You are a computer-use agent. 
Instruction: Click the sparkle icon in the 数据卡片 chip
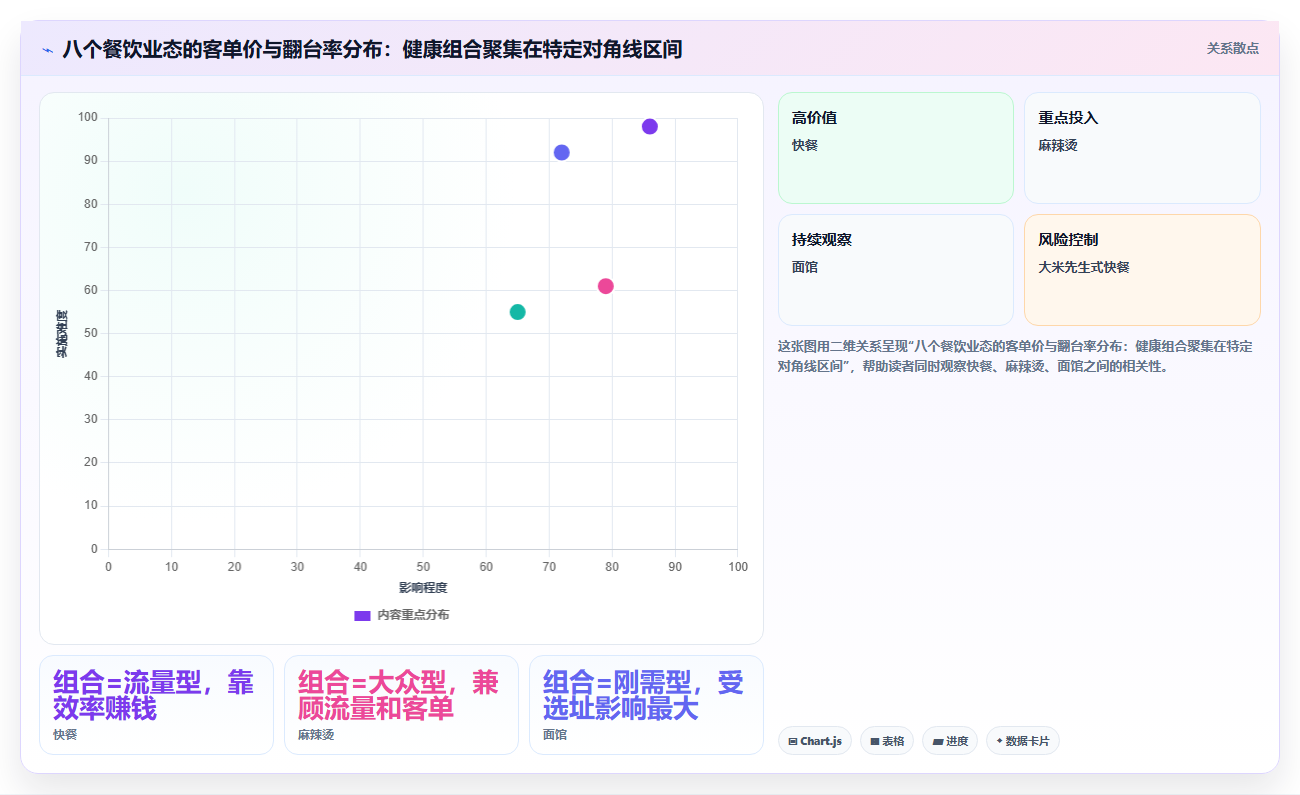[x=999, y=741]
